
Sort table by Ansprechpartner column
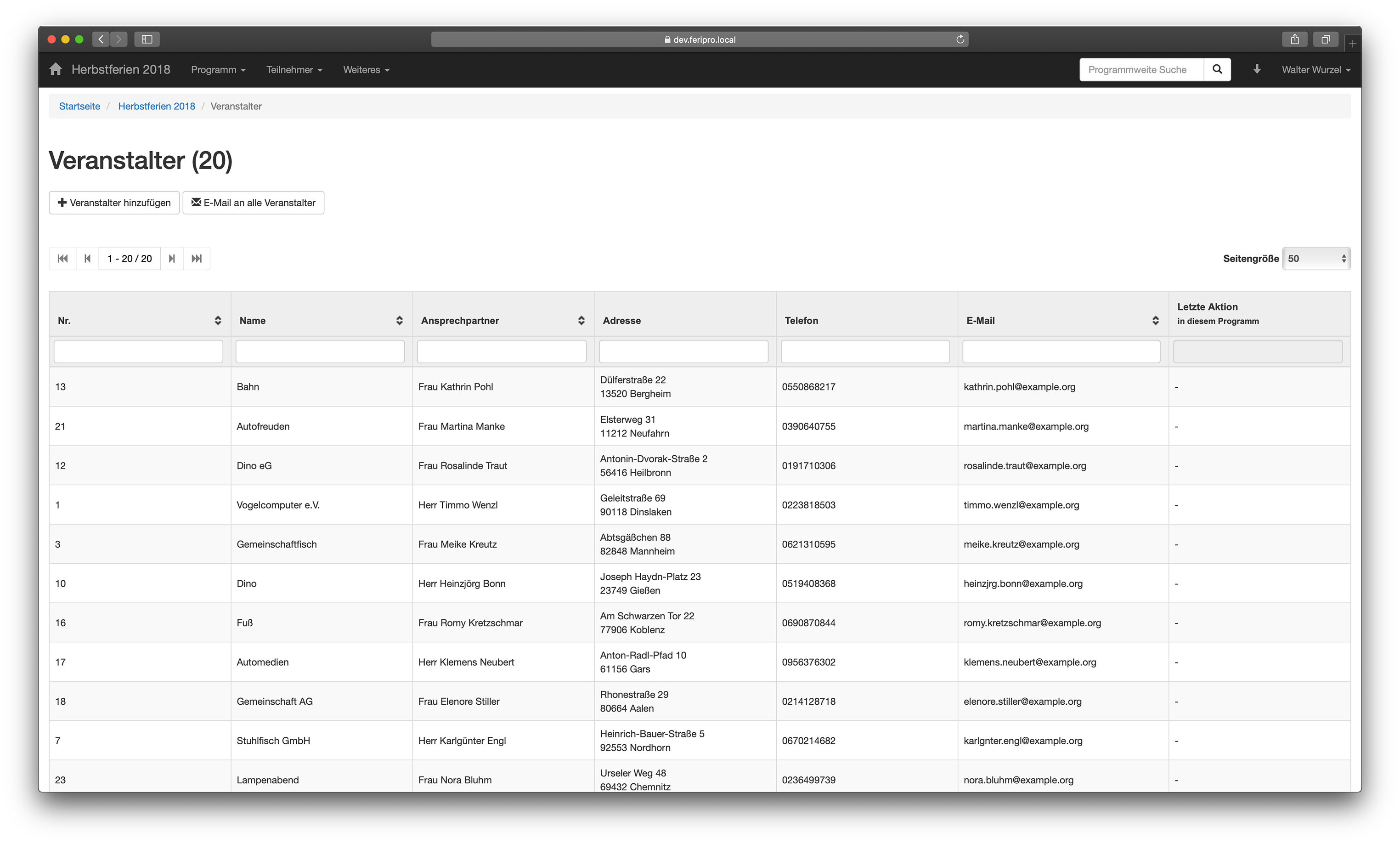coord(581,320)
